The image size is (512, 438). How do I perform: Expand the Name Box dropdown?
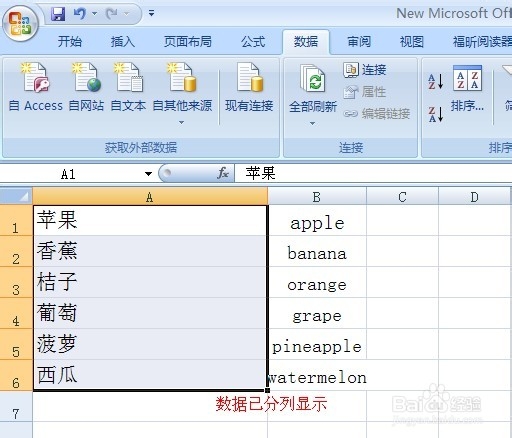148,174
